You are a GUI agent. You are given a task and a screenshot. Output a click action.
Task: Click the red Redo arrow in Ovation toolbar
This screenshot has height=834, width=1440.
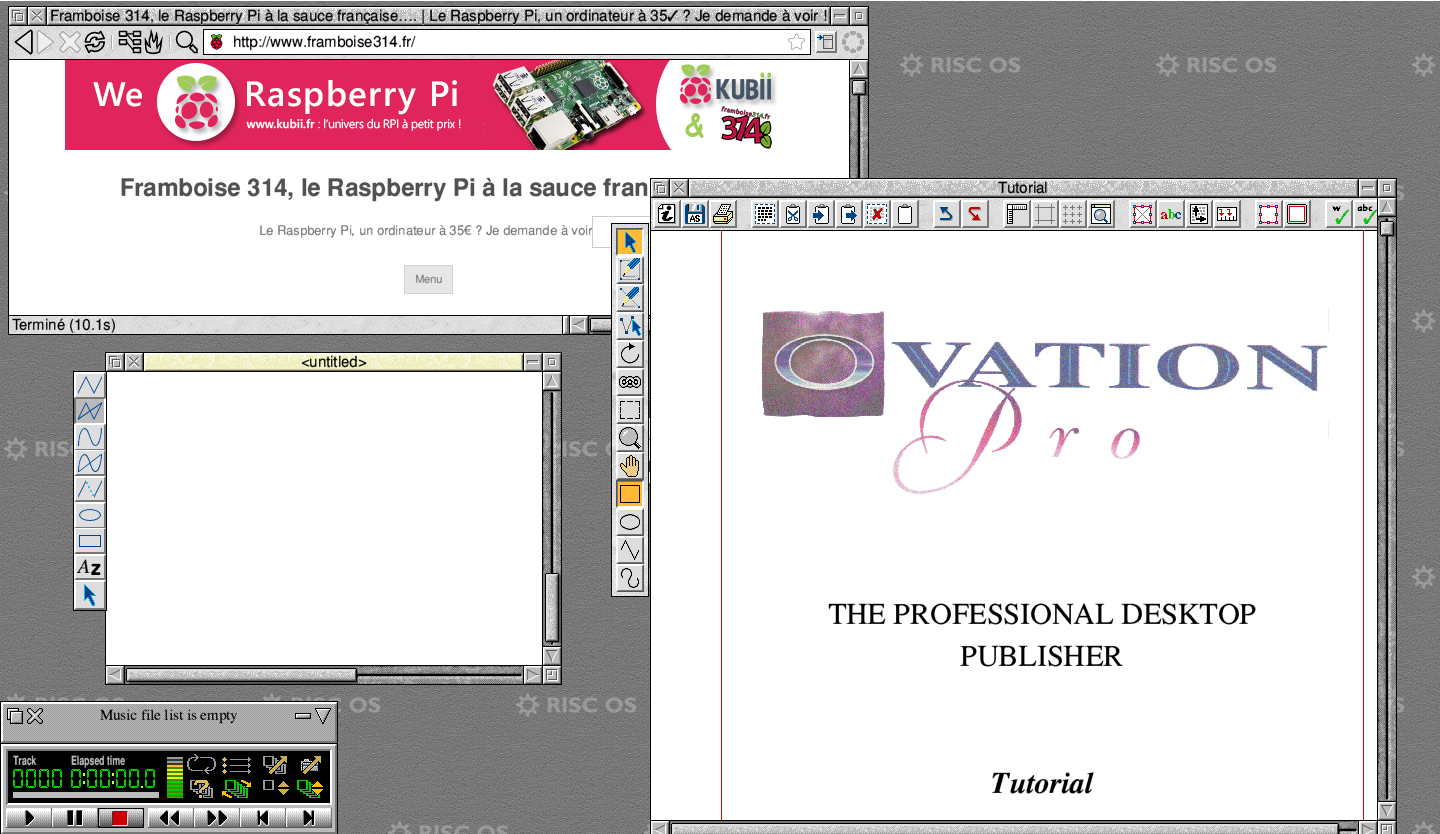tap(975, 214)
